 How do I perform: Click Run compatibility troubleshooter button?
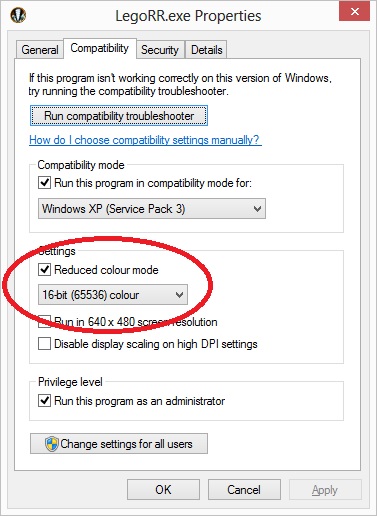(x=119, y=116)
